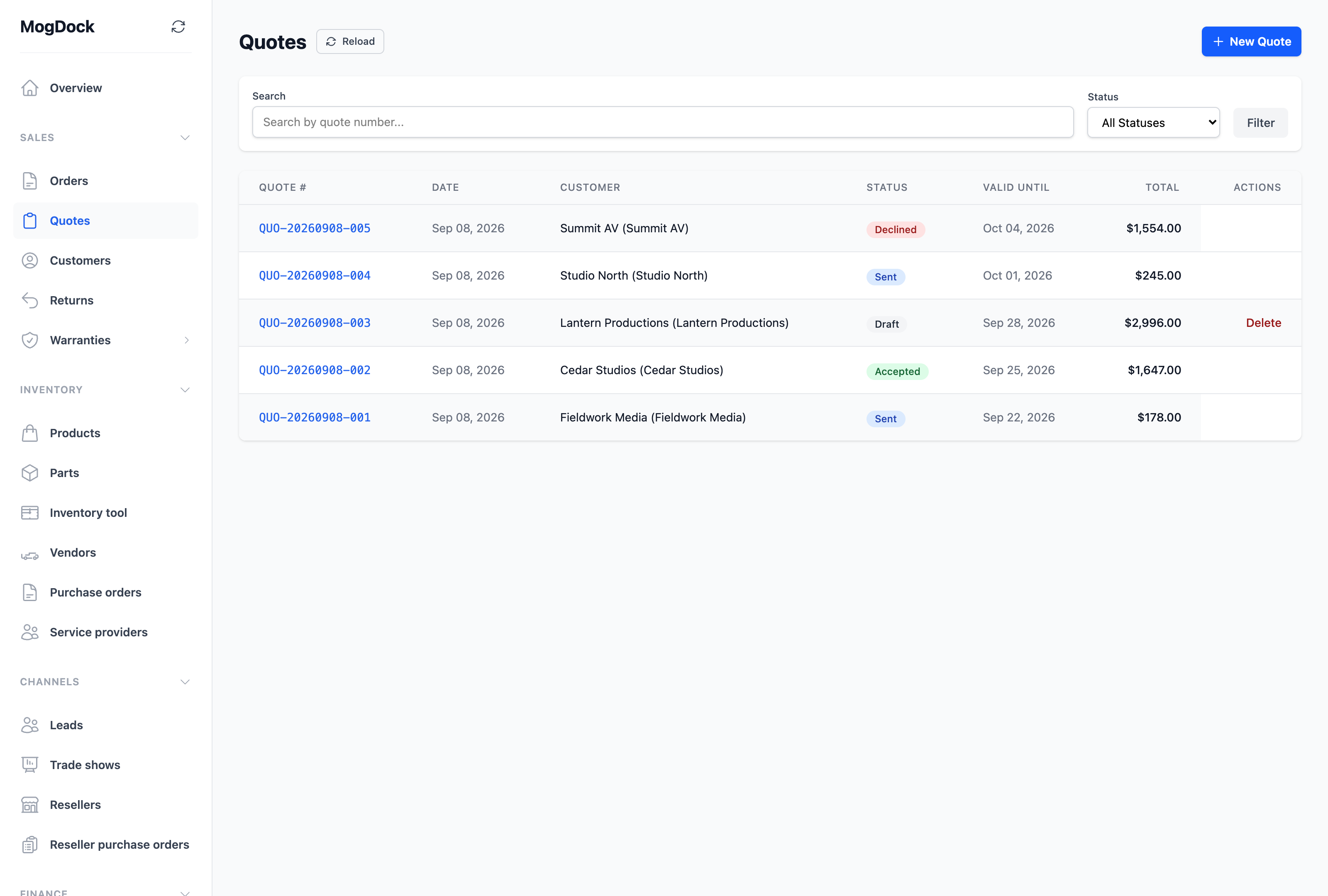Click the Purchase orders file icon
The width and height of the screenshot is (1328, 896).
pos(30,592)
